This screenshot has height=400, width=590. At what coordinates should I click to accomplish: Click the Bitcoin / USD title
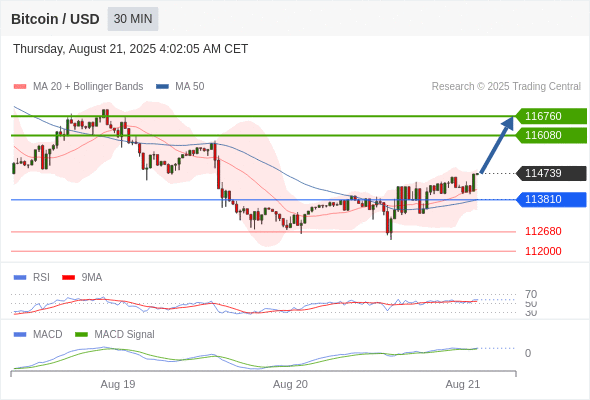[55, 19]
